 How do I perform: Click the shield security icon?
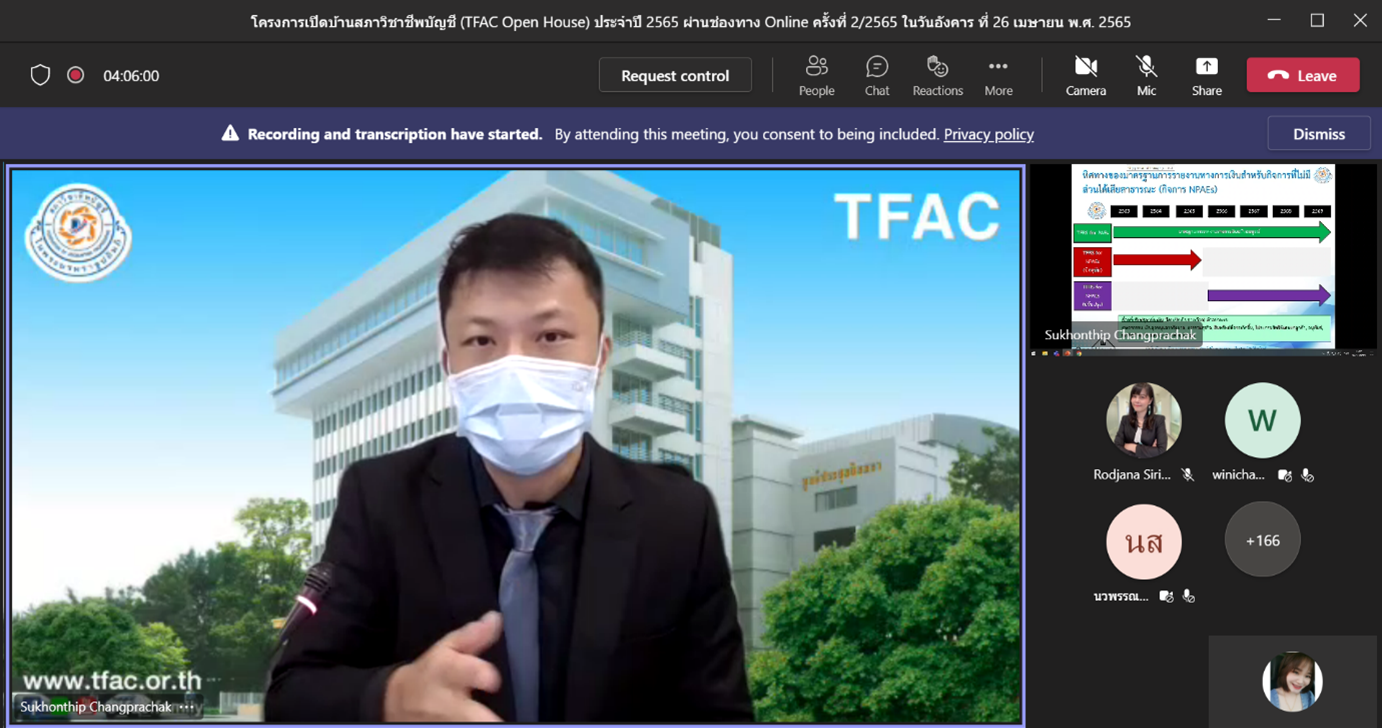(40, 75)
